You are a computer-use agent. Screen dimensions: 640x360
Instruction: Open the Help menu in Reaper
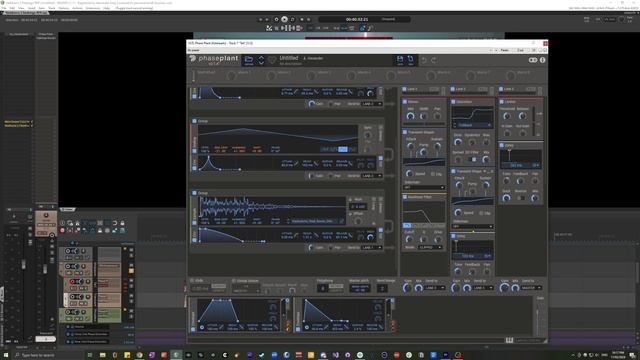pyautogui.click(x=107, y=8)
